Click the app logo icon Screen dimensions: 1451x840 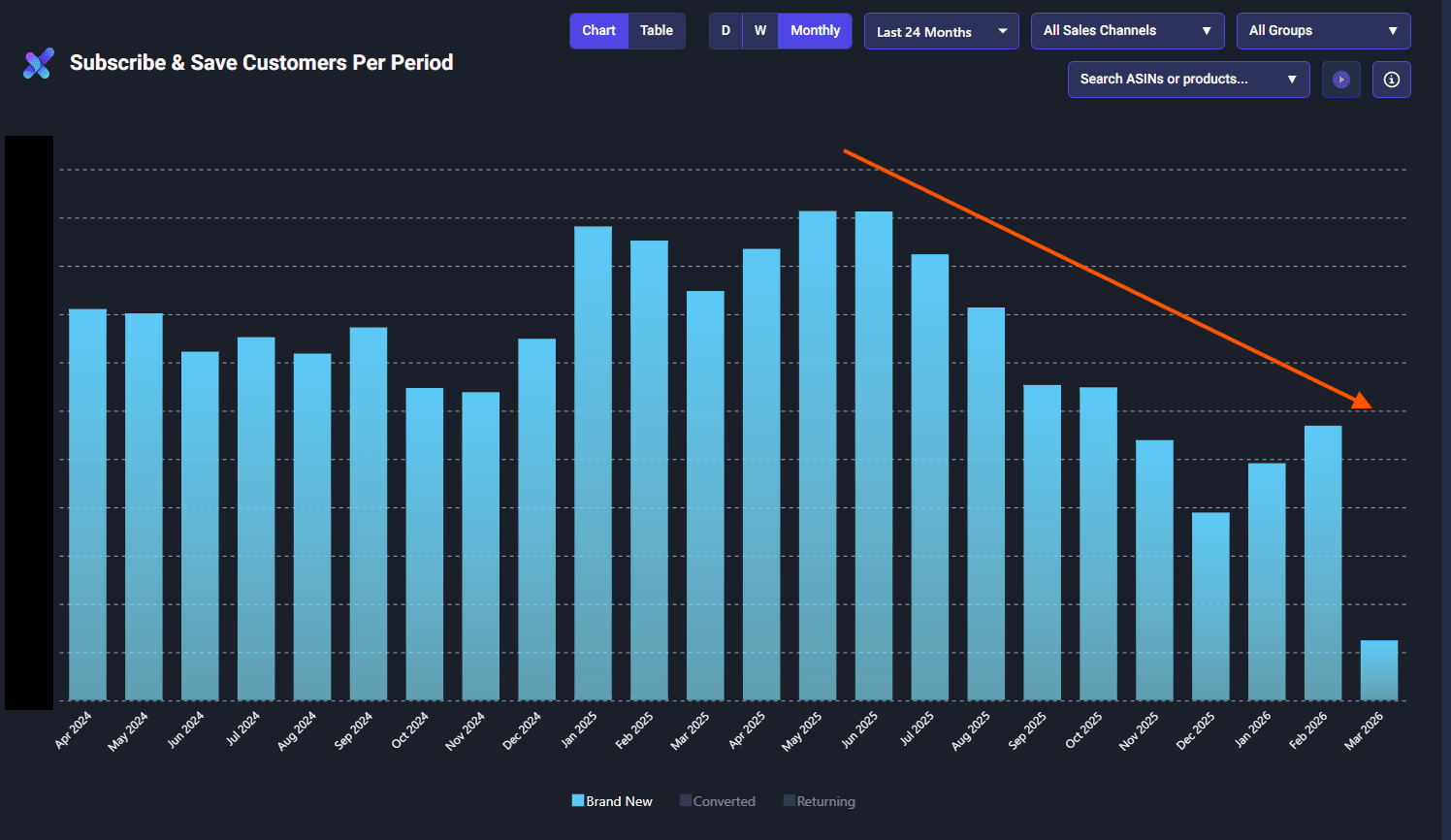point(37,63)
